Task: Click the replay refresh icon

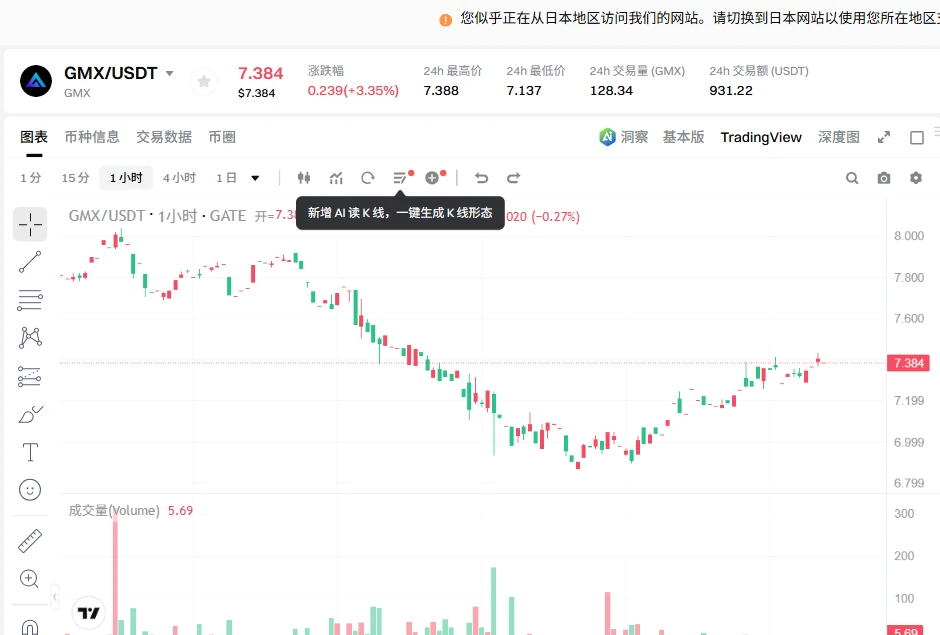Action: 368,177
